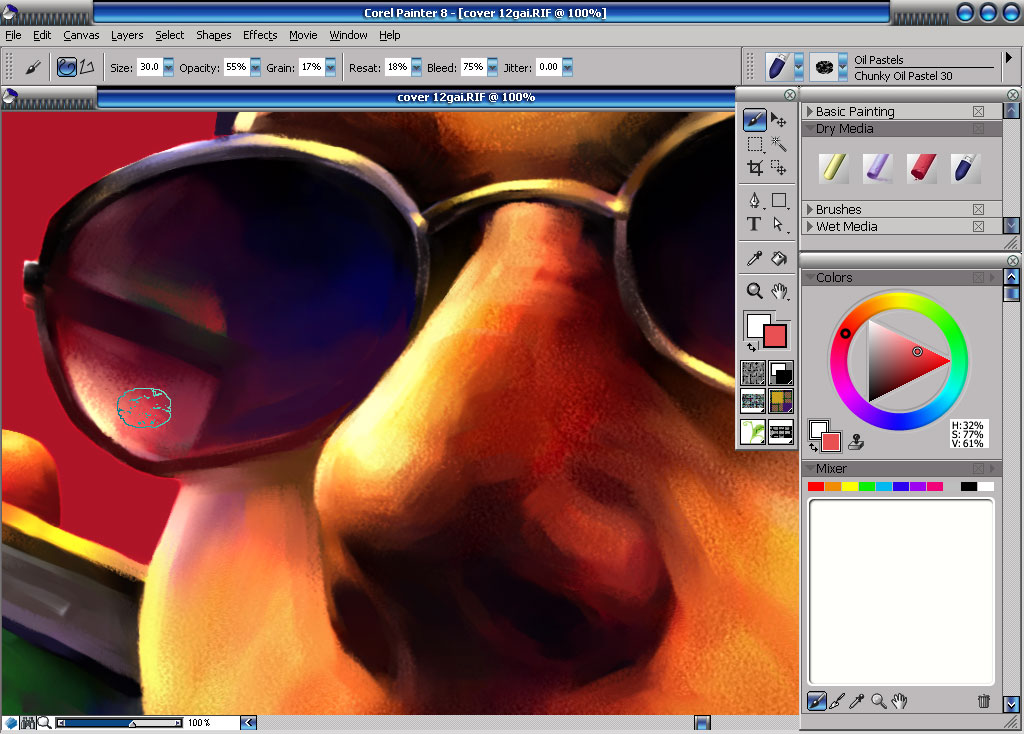Pick the Mixer Sample Color dropper

pyautogui.click(x=857, y=701)
